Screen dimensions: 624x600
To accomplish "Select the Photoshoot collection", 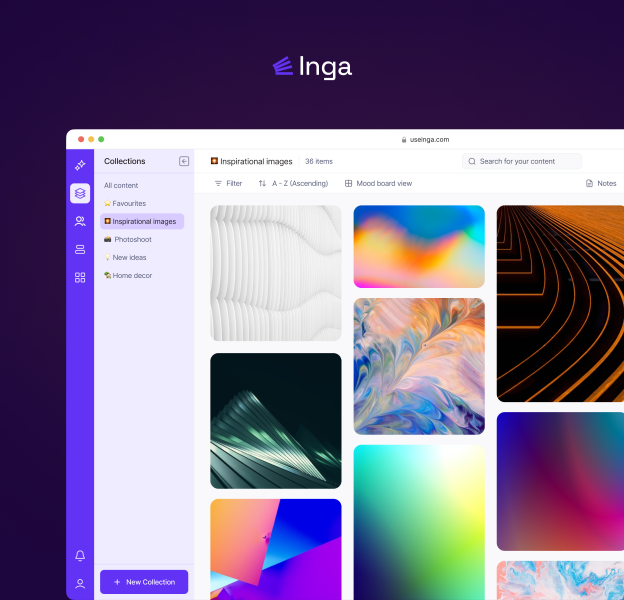I will coord(131,239).
